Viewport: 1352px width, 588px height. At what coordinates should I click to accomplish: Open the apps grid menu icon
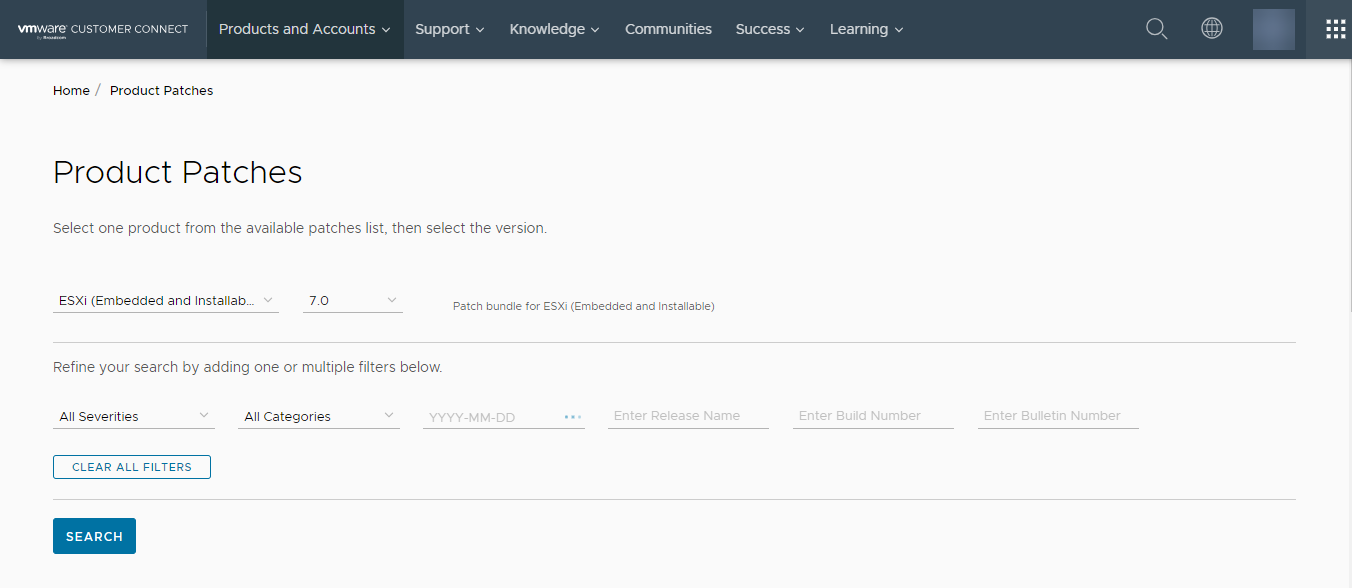[1336, 29]
